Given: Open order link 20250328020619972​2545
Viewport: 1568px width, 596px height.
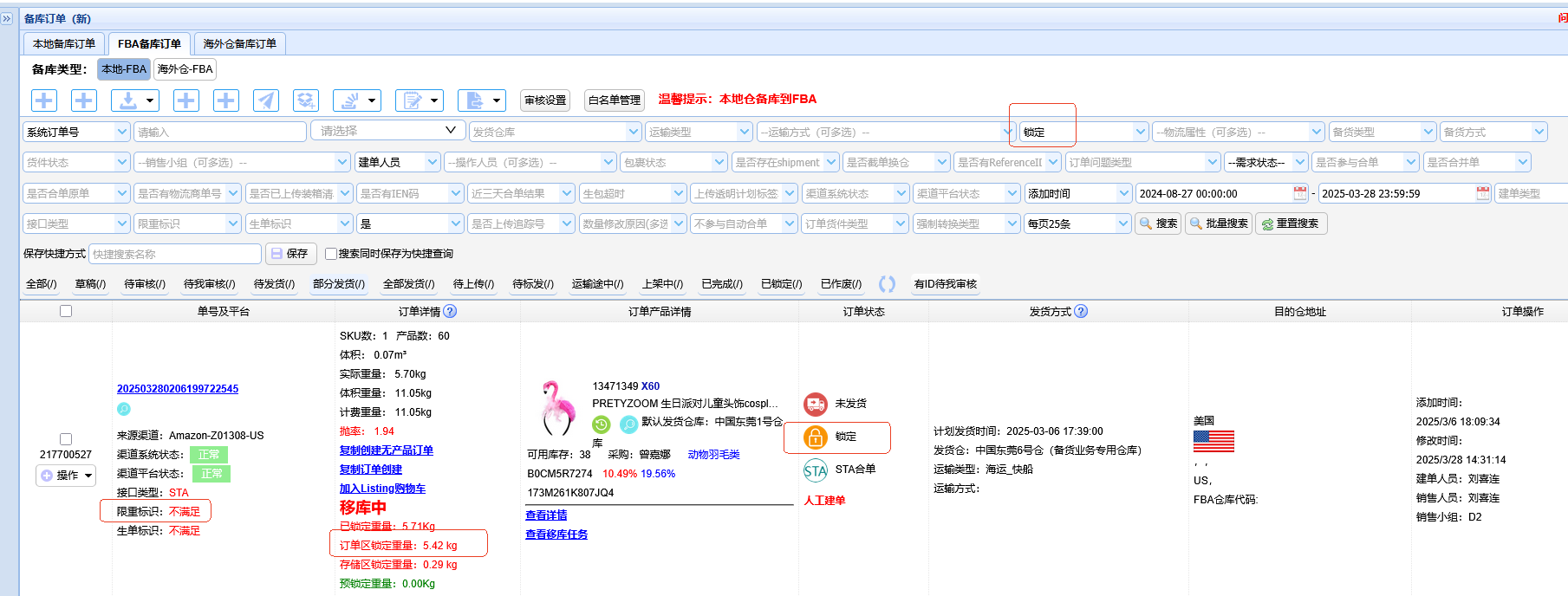Looking at the screenshot, I should pyautogui.click(x=178, y=389).
